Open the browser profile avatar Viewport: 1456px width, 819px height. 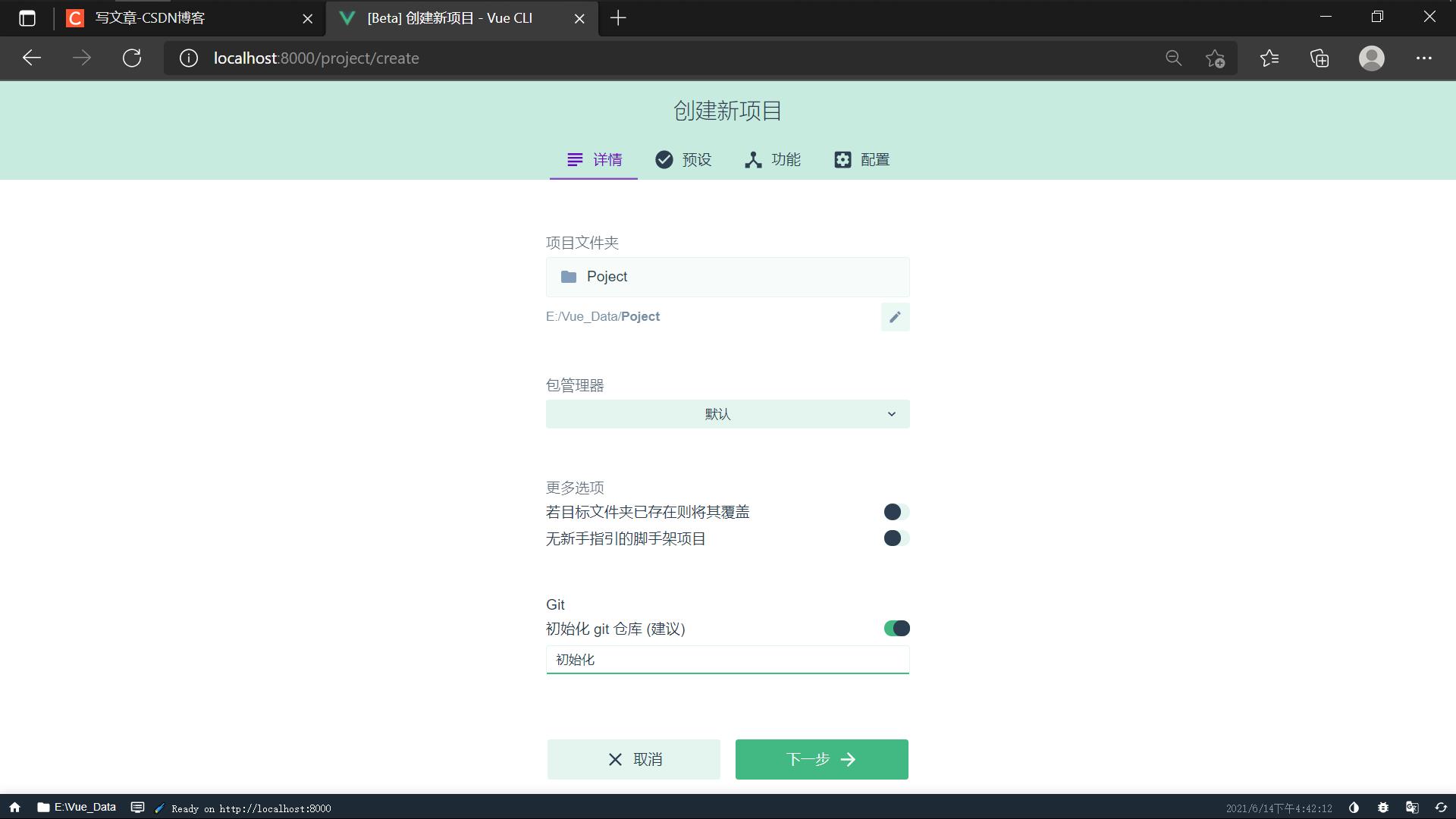pyautogui.click(x=1371, y=58)
